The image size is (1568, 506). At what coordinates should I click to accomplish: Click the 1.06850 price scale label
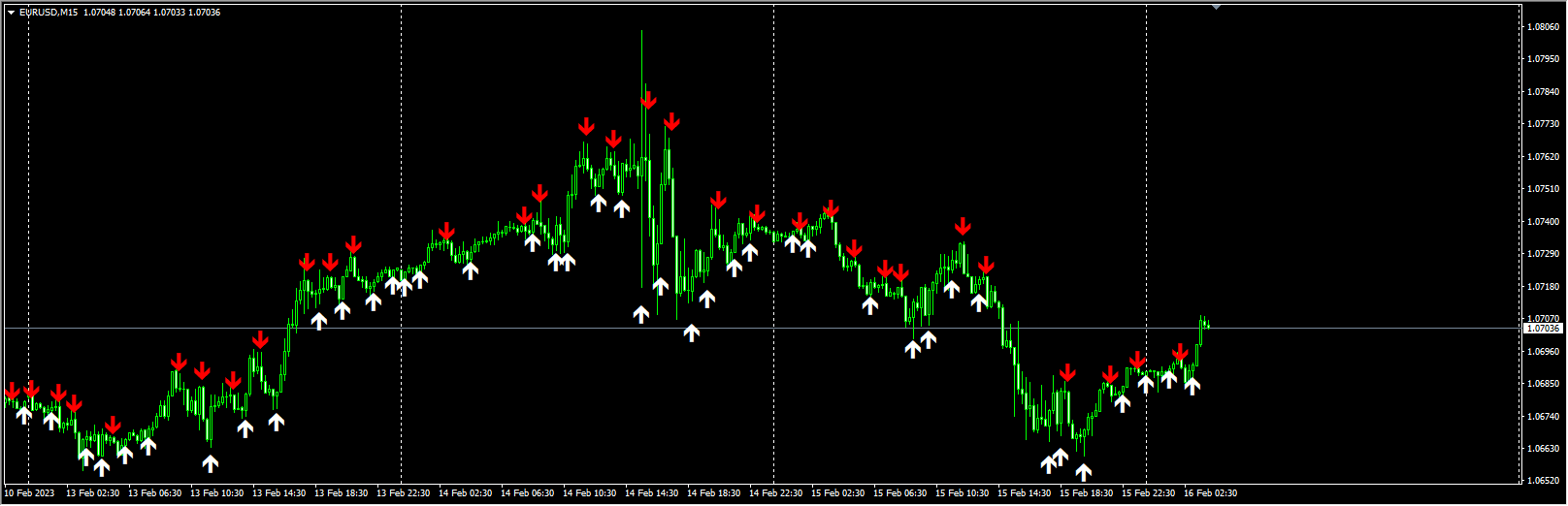(1543, 384)
